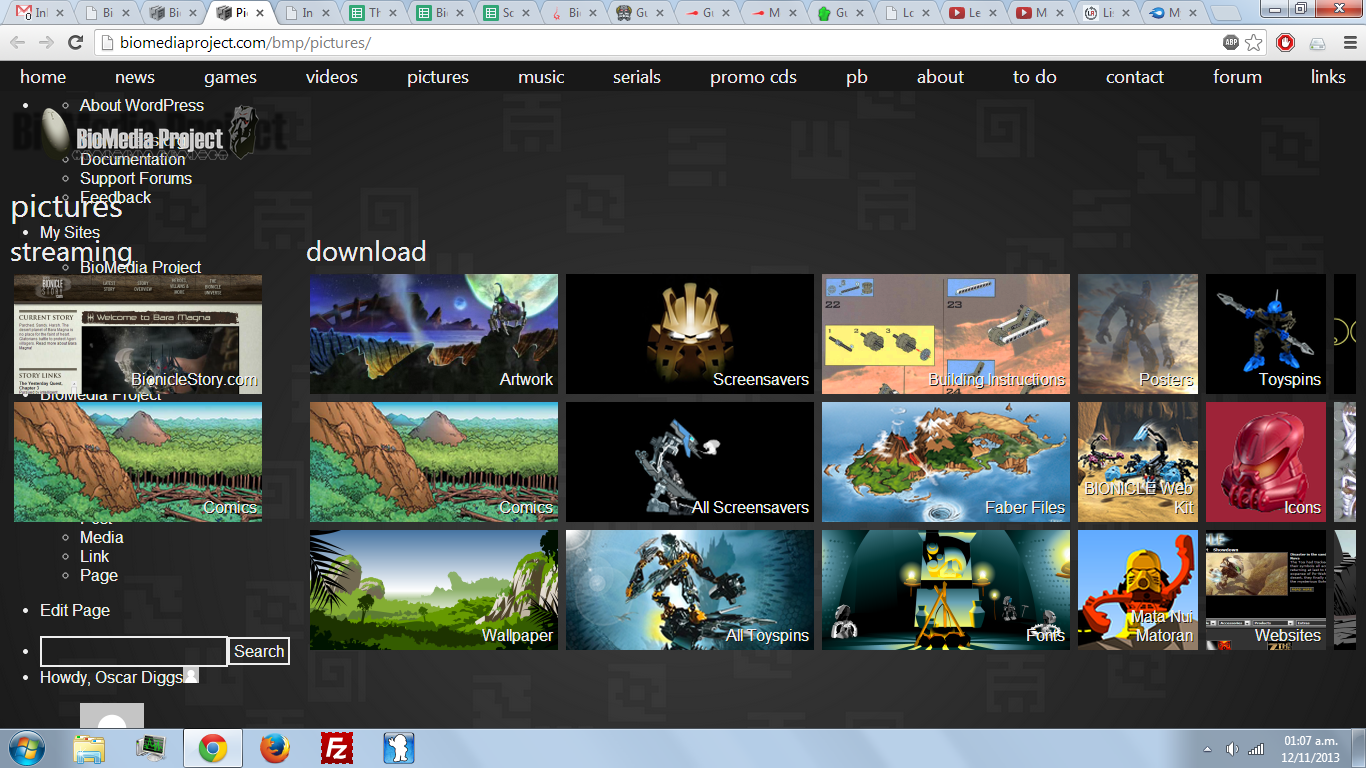Adjust volume via the speaker tray icon

[1232, 747]
